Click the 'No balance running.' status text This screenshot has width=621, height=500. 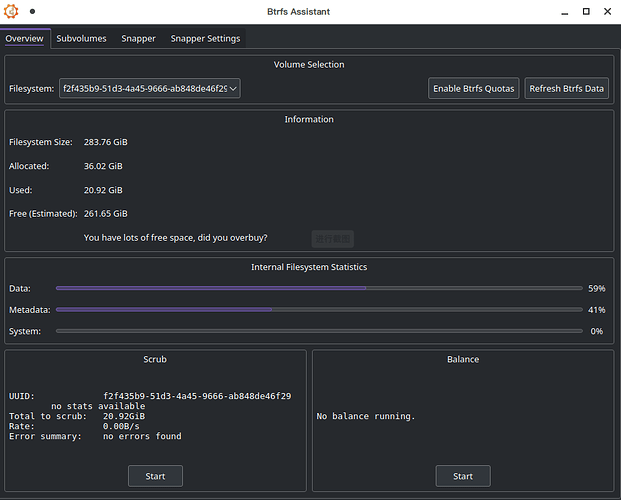click(366, 416)
